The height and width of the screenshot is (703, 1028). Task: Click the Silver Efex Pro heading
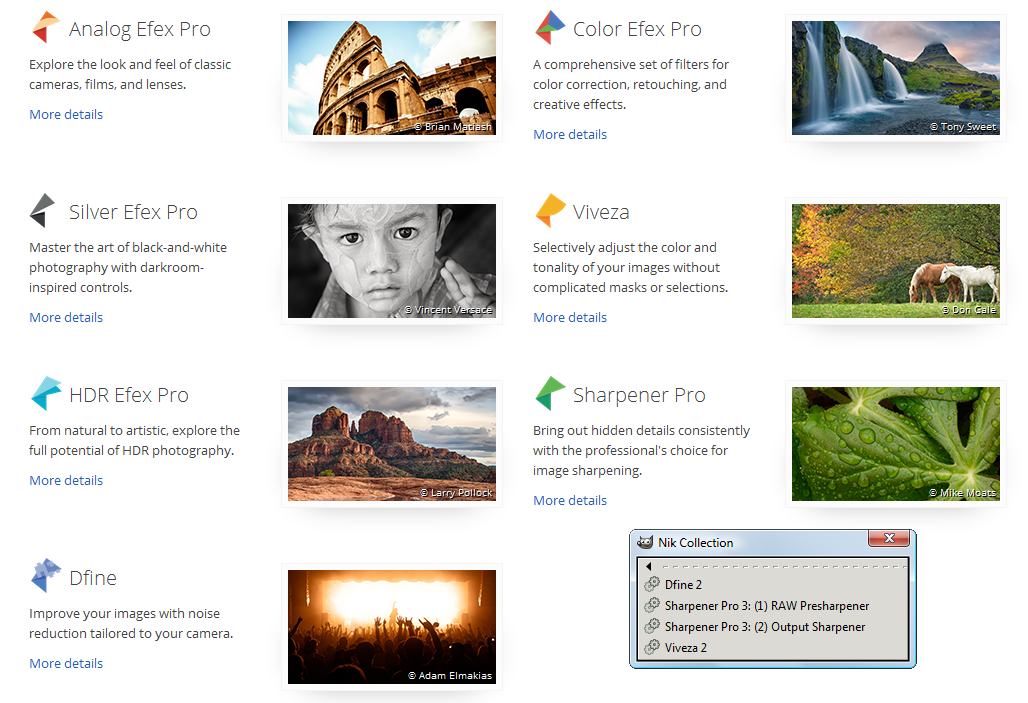tap(133, 212)
